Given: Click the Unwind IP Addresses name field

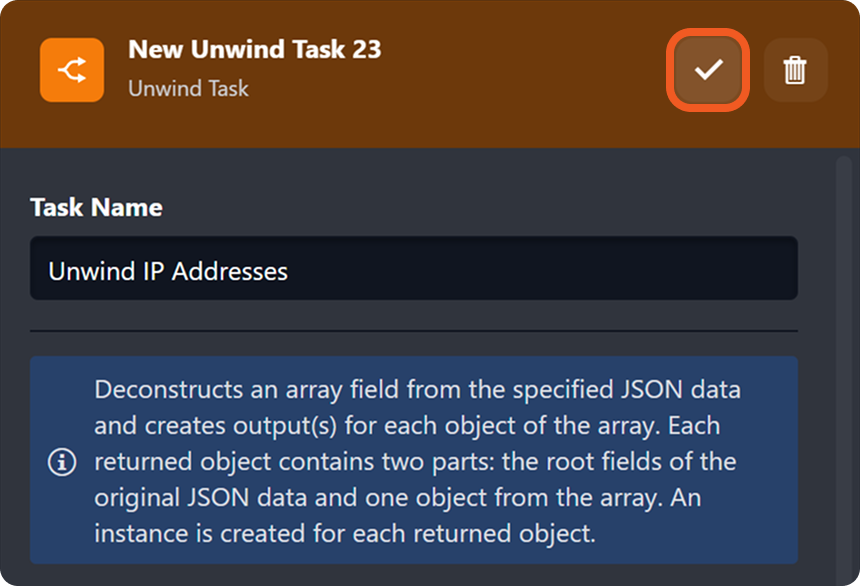Looking at the screenshot, I should [413, 268].
